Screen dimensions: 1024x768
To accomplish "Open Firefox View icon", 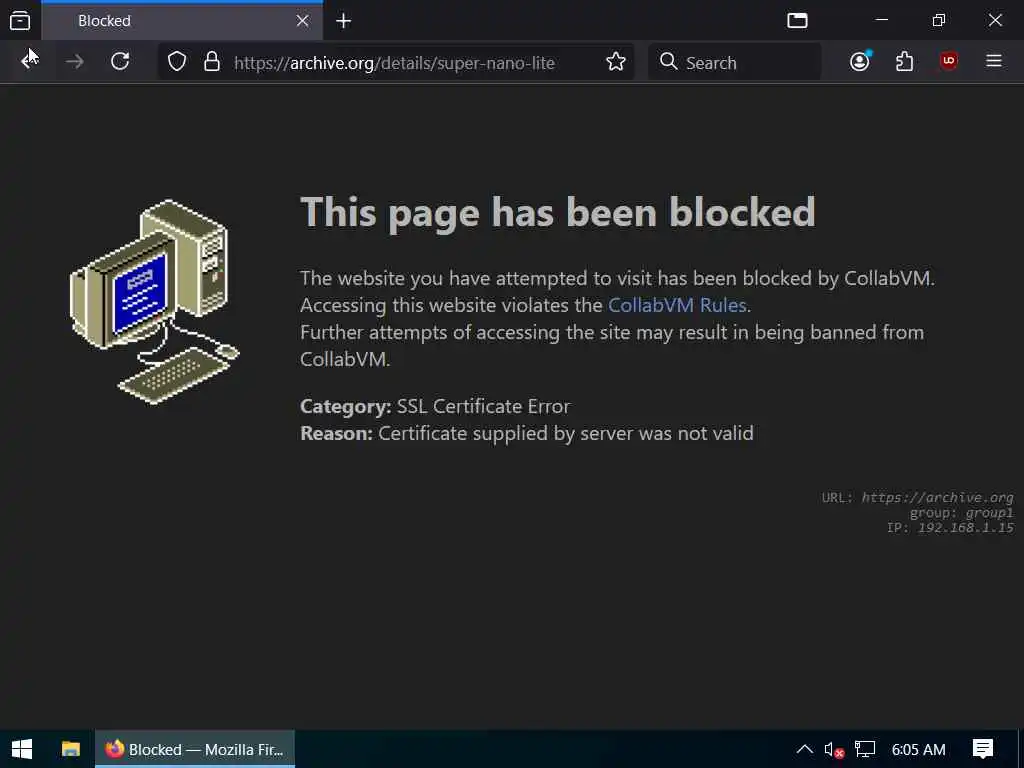I will tap(20, 21).
